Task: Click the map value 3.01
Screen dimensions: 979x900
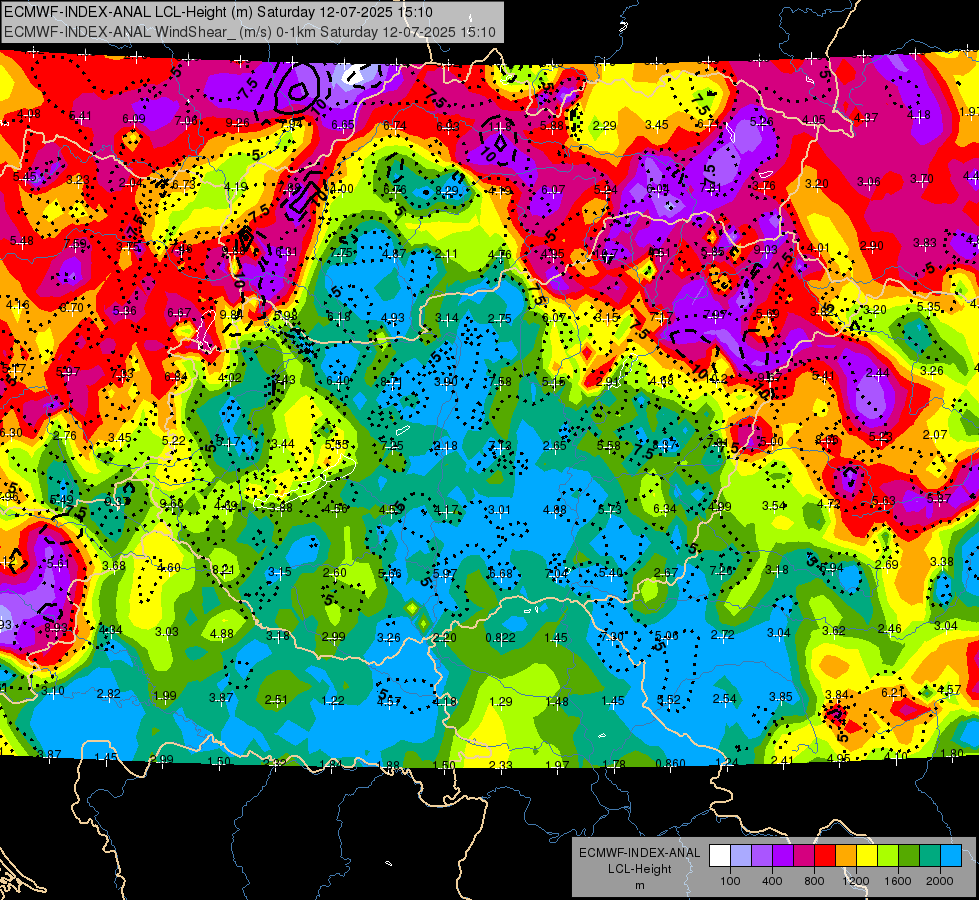Action: tap(499, 510)
